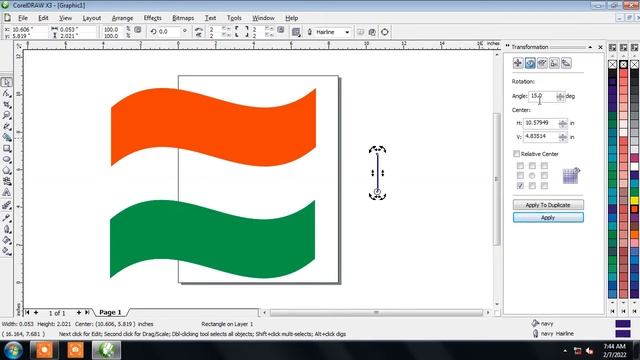Open Skew tab in Transformation docker
This screenshot has height=360, width=640.
[566, 63]
